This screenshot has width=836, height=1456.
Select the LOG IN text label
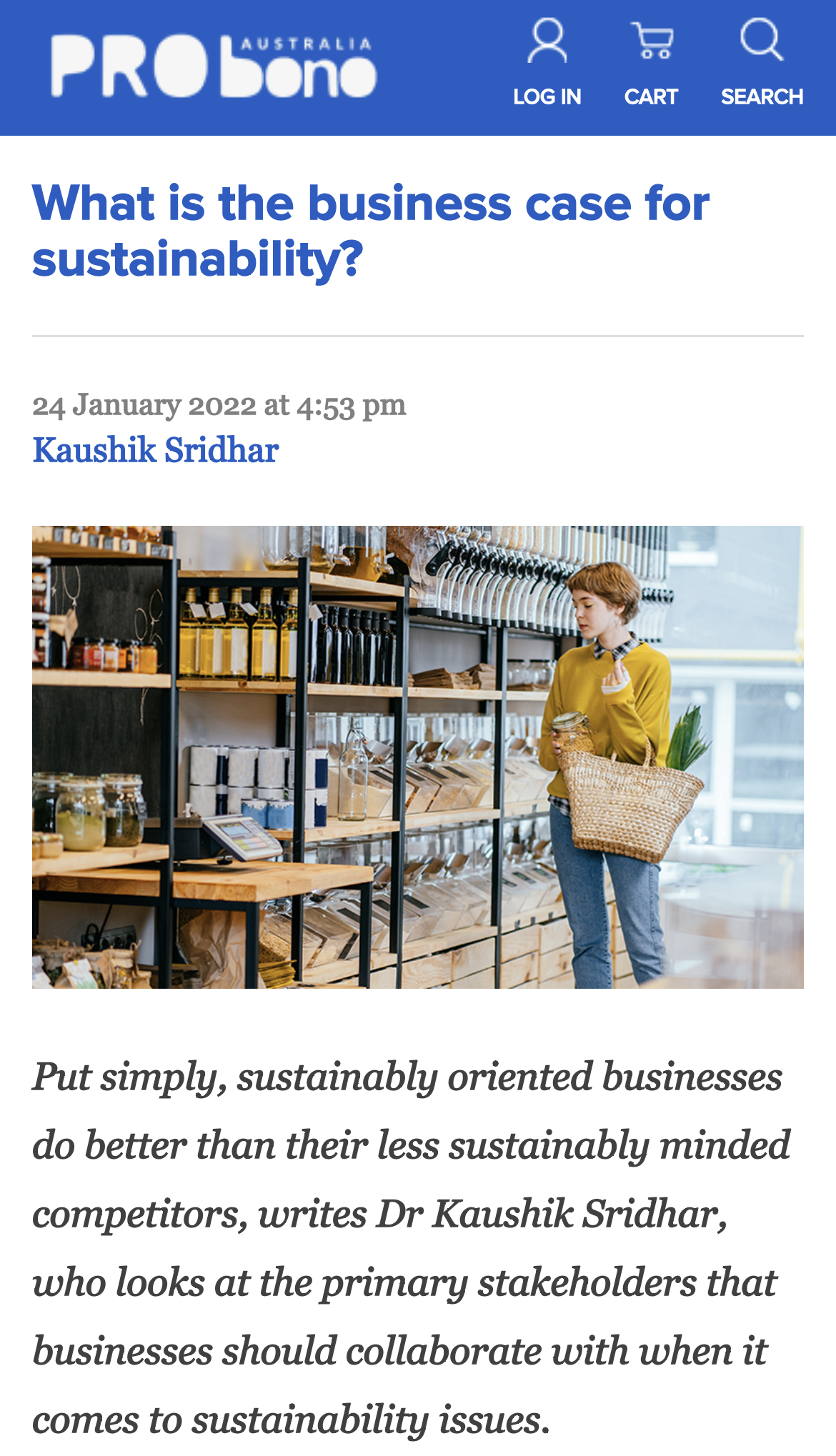pyautogui.click(x=547, y=96)
